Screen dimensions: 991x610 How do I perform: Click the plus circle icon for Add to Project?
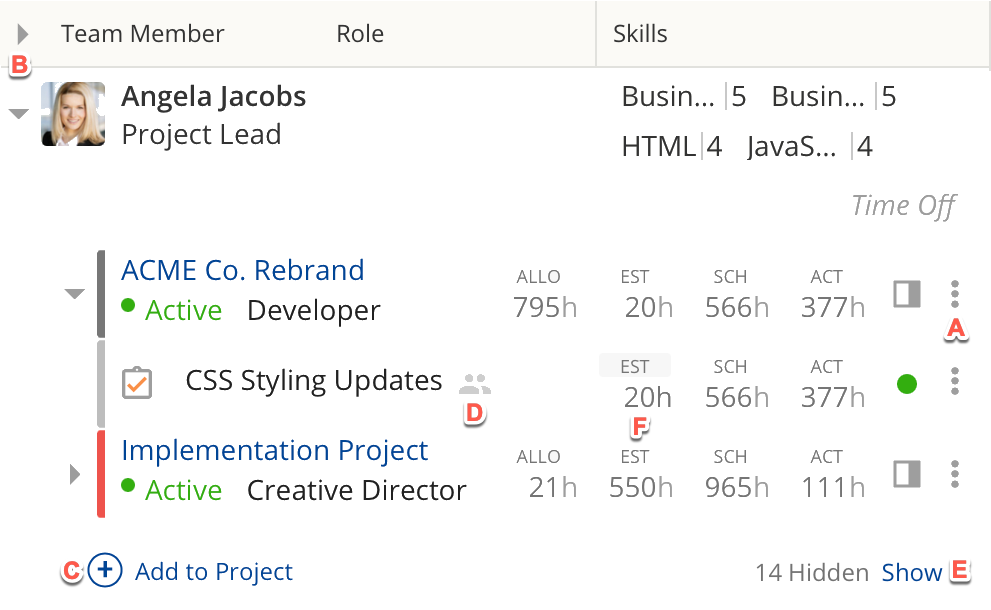pyautogui.click(x=105, y=571)
